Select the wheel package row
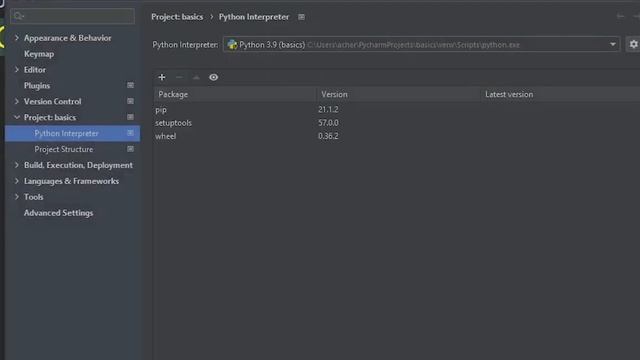 click(397, 136)
